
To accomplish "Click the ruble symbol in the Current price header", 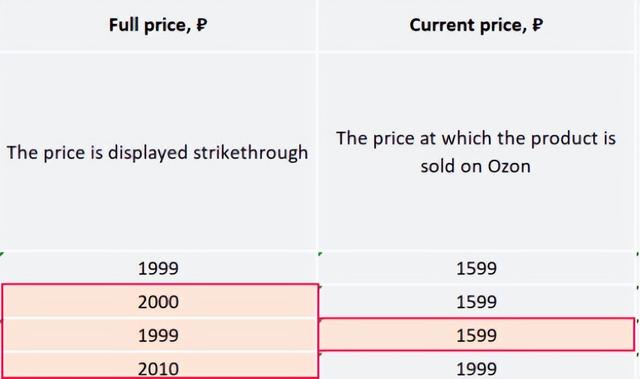I will [x=538, y=25].
